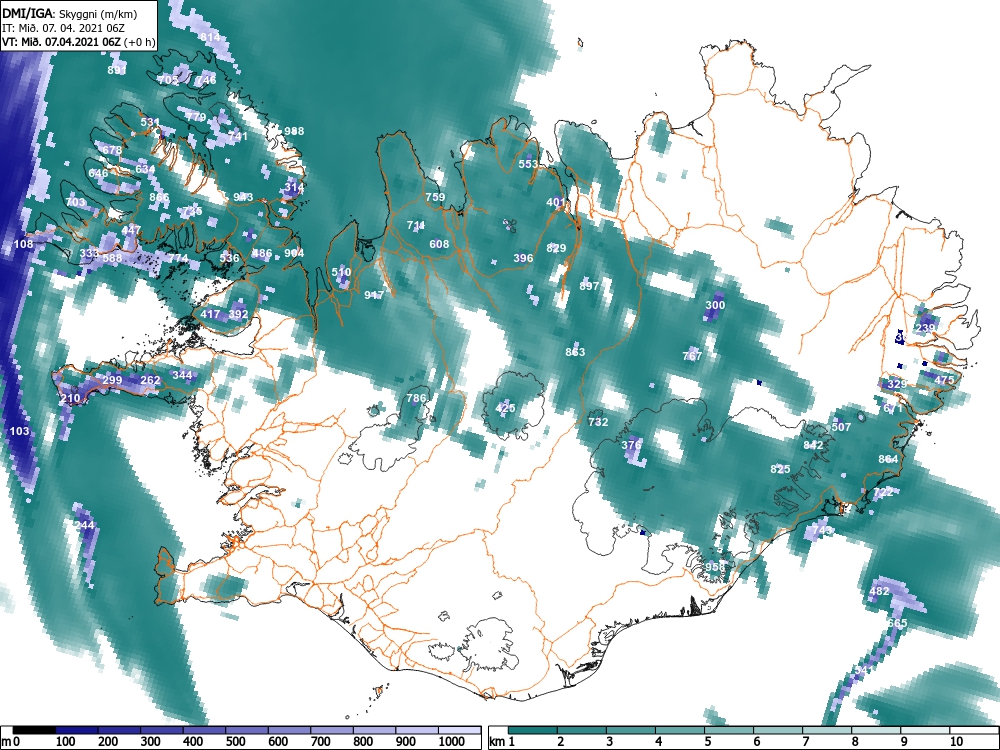Click the '300' value on the map, not the legend
Image resolution: width=1000 pixels, height=750 pixels.
[x=715, y=305]
